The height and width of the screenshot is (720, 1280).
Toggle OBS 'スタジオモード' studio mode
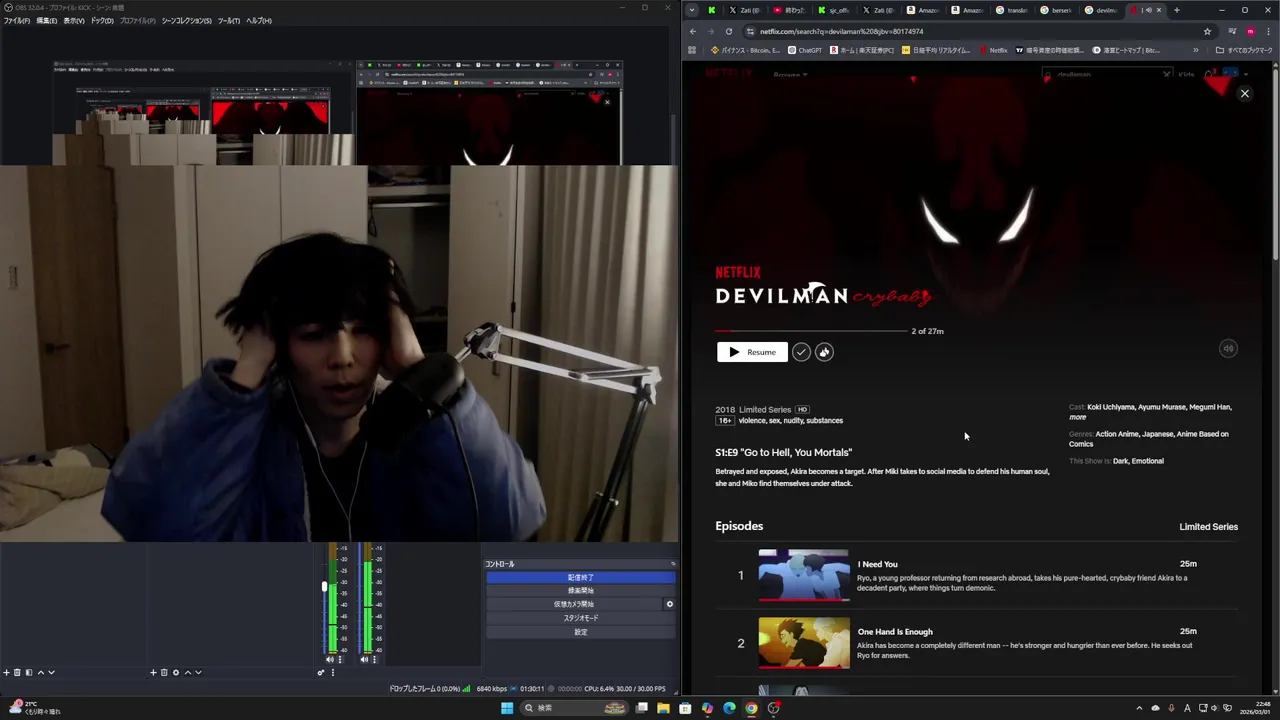point(580,618)
